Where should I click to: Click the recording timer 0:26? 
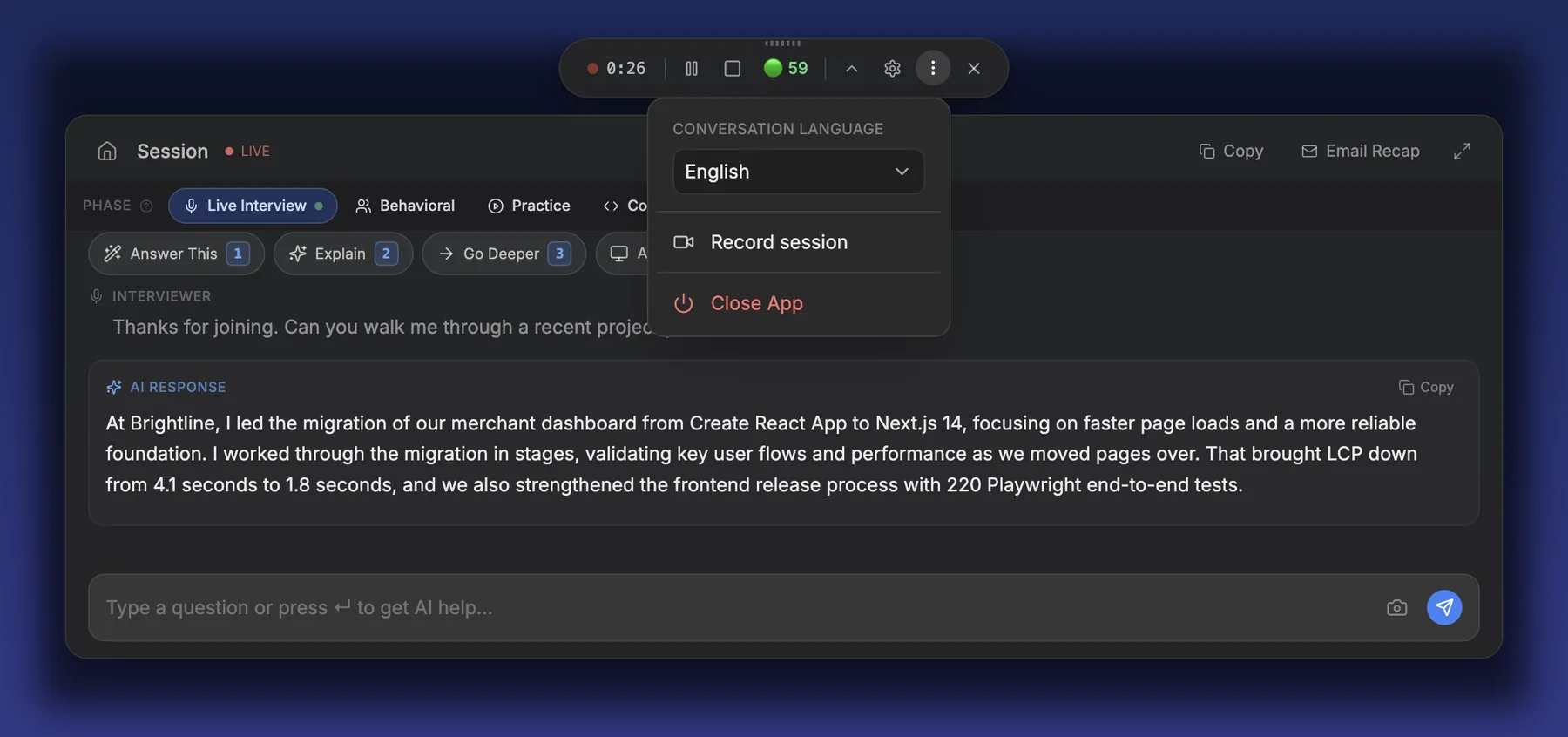click(x=617, y=68)
